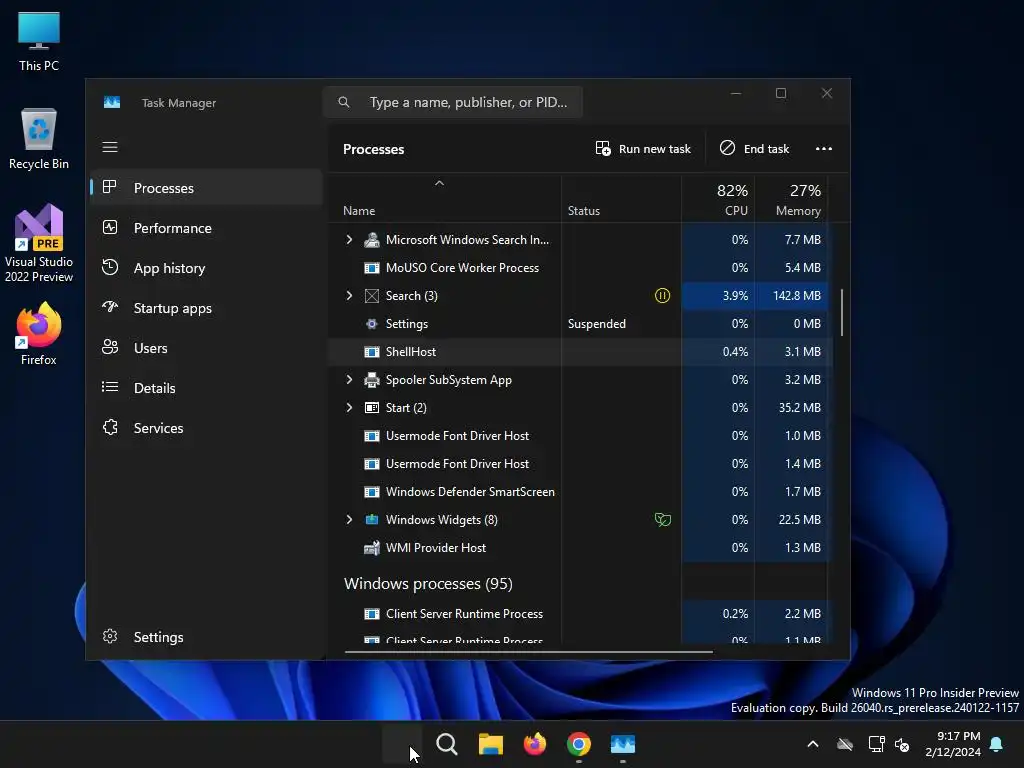Select the Recycle Bin desktop icon
Screen dimensions: 1024x768
pos(39,138)
